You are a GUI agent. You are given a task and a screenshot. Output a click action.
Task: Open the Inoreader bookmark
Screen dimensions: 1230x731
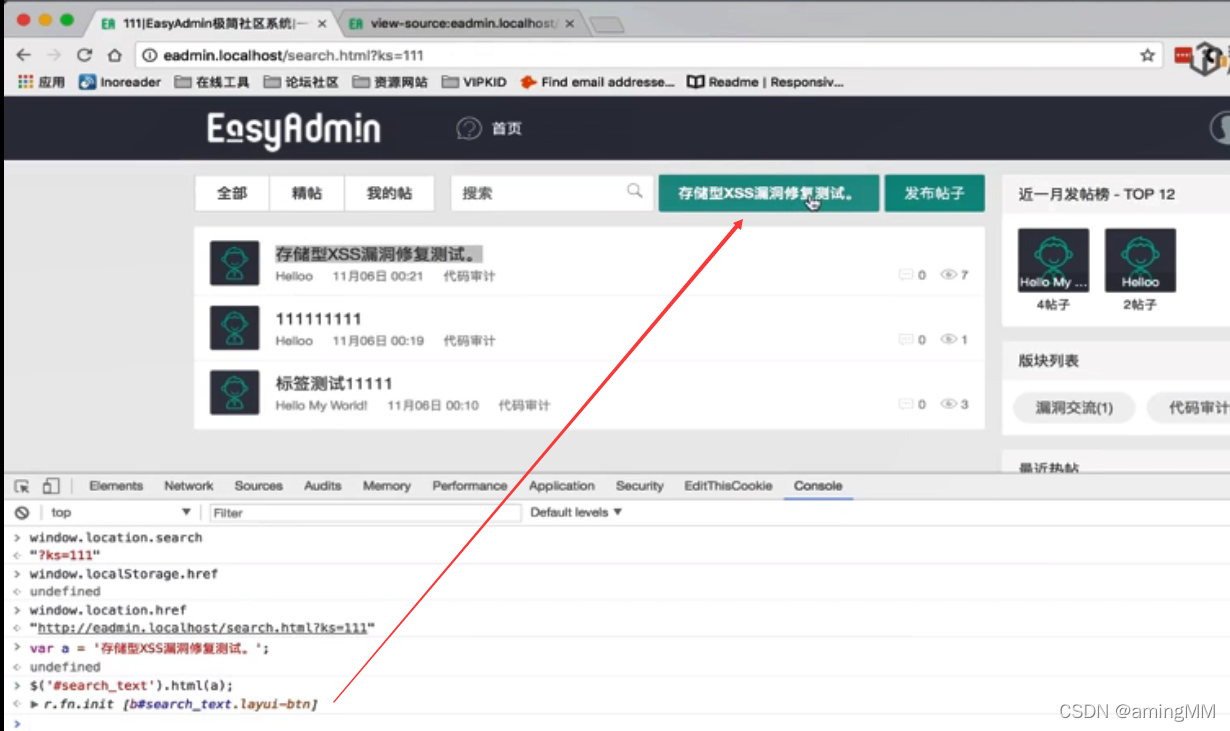point(119,82)
